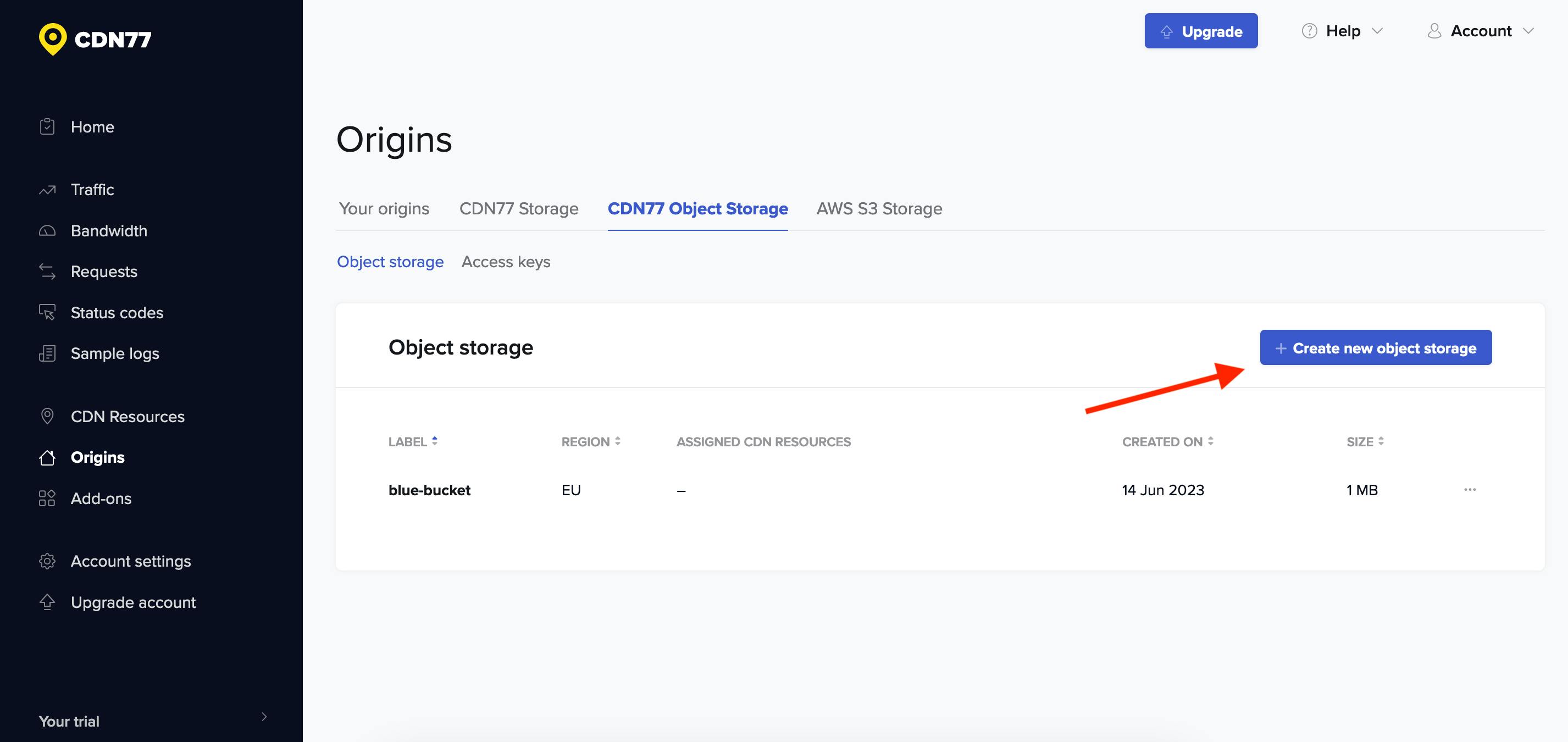Click the Your trial label
Viewport: 1568px width, 742px height.
pos(69,721)
